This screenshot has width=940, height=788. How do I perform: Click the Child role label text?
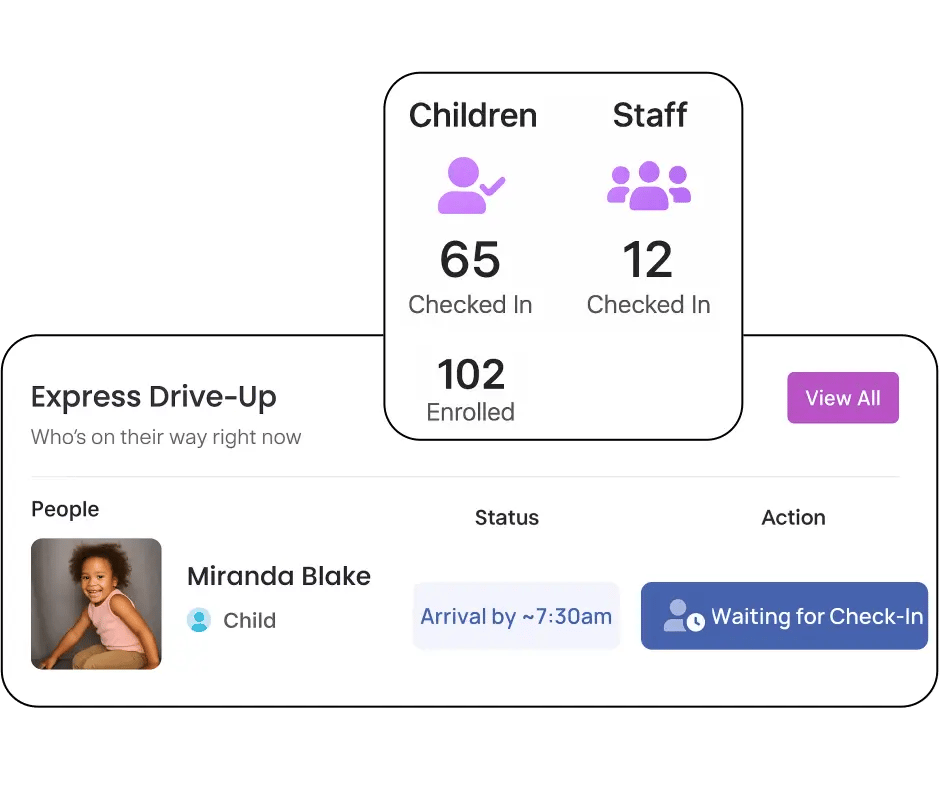click(x=249, y=620)
